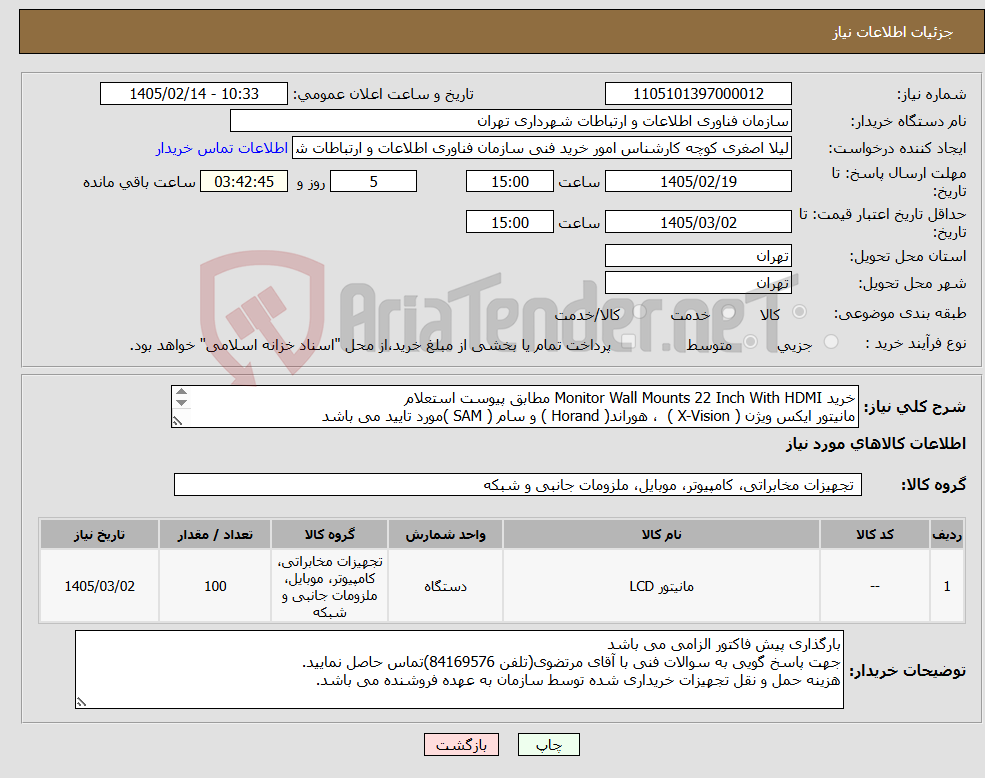Click delivery city field تهران
This screenshot has width=985, height=778.
698,283
